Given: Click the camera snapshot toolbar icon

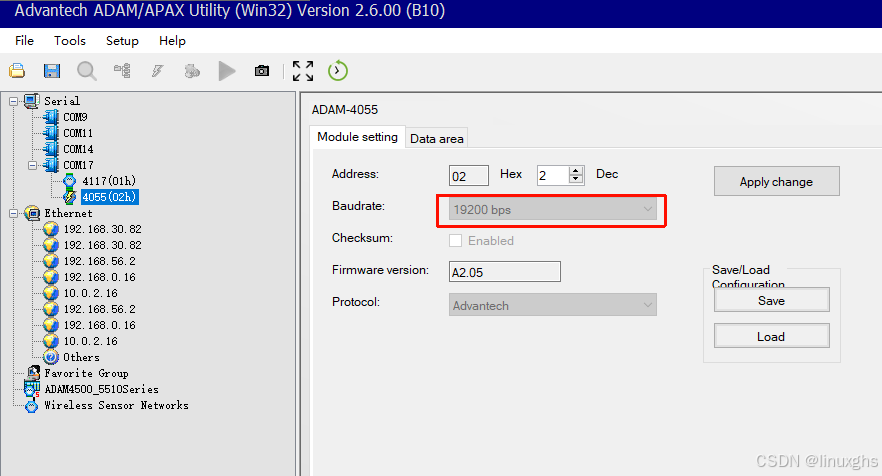Looking at the screenshot, I should 262,71.
